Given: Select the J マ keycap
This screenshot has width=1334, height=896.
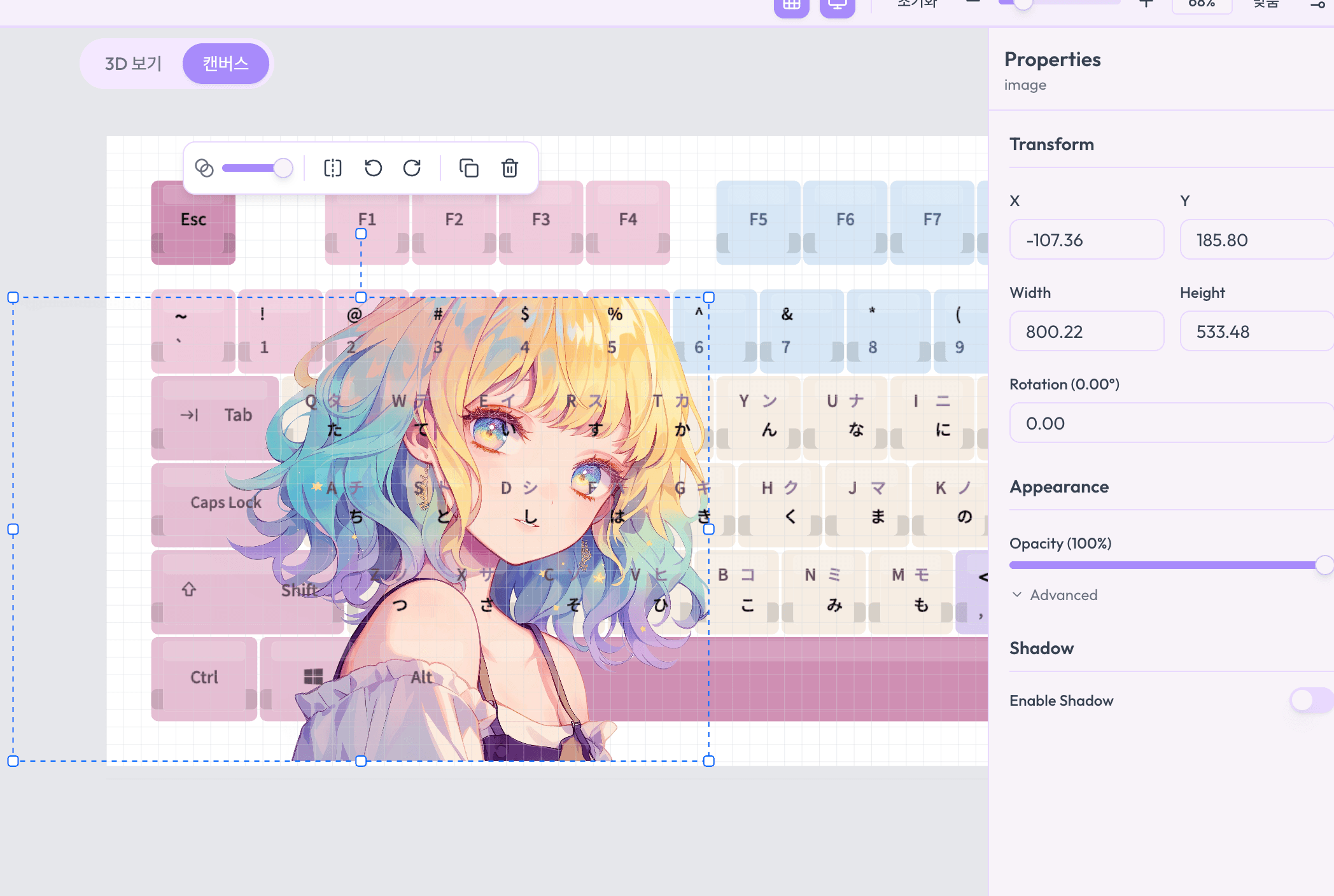Looking at the screenshot, I should pyautogui.click(x=867, y=505).
